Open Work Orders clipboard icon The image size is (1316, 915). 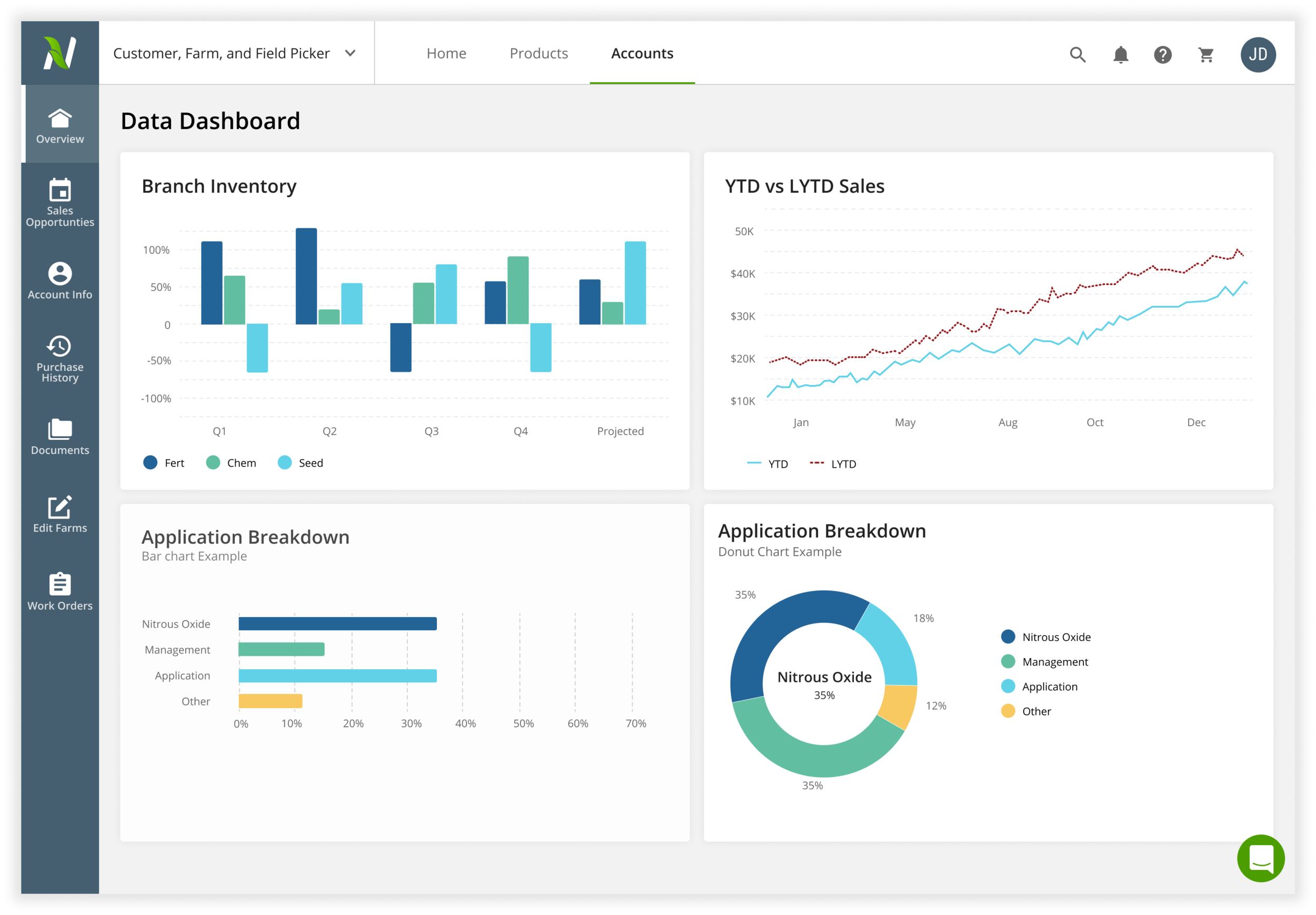pos(59,585)
